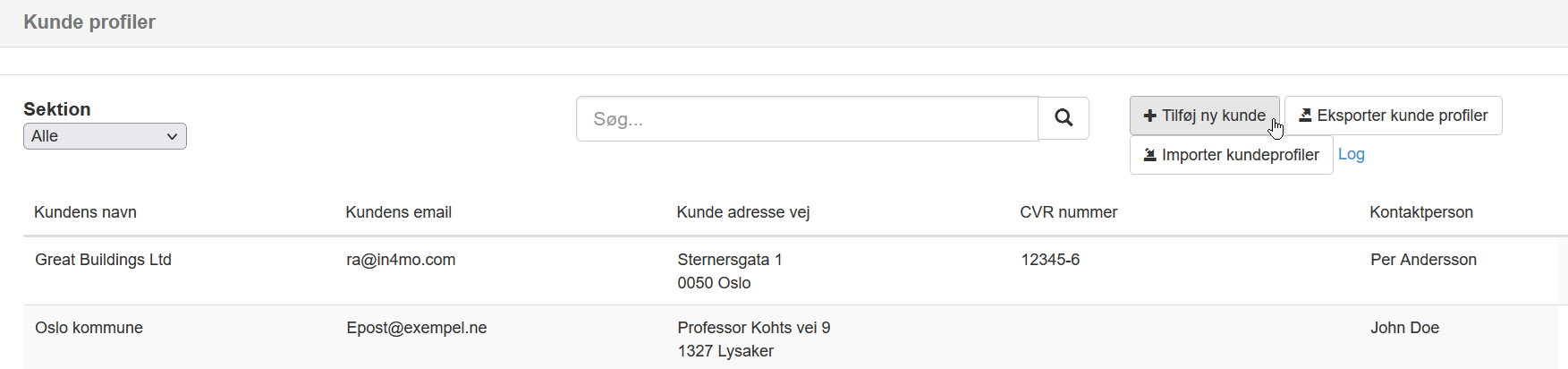Click the Kunde adresse vej column header
The width and height of the screenshot is (1568, 369).
743,212
